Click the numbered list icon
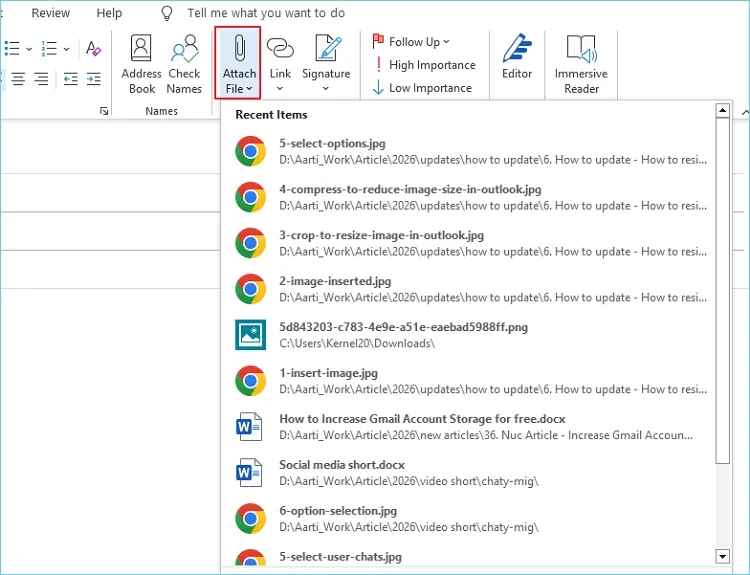 pyautogui.click(x=49, y=48)
